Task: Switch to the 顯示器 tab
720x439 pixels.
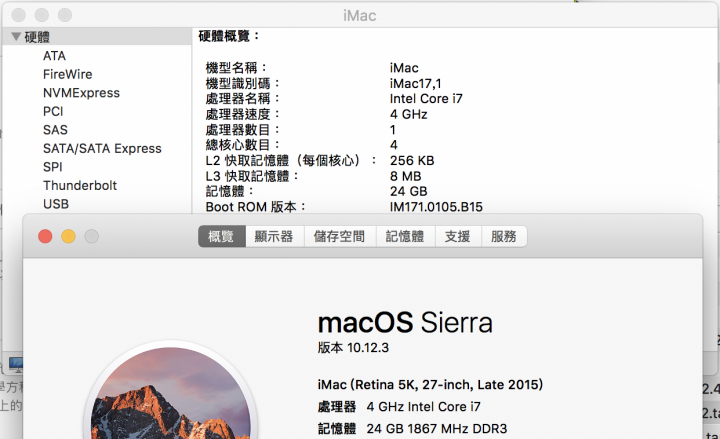Action: (275, 236)
